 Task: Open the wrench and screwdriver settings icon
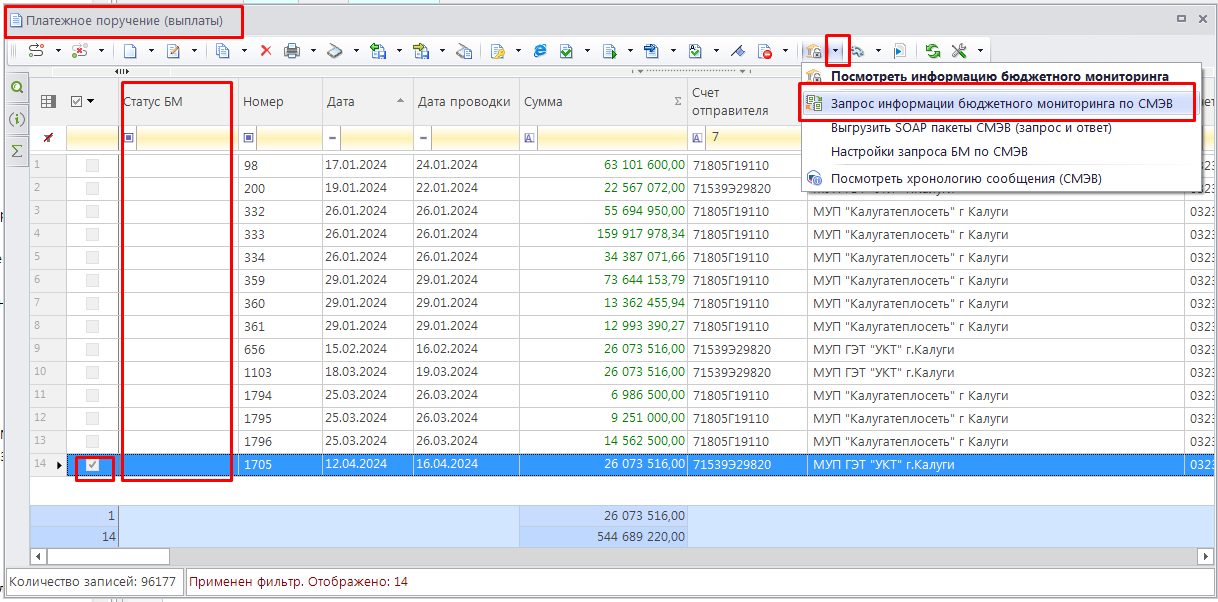[x=960, y=50]
